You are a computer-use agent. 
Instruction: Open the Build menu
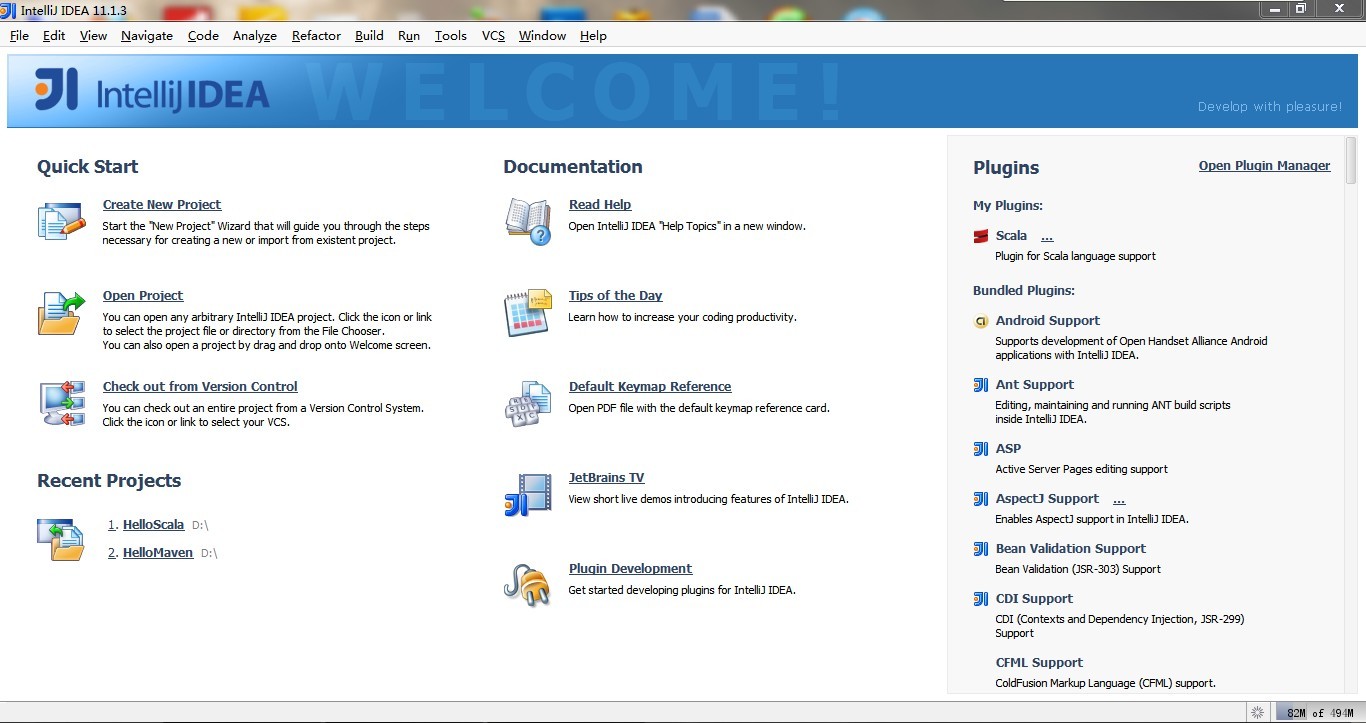369,36
